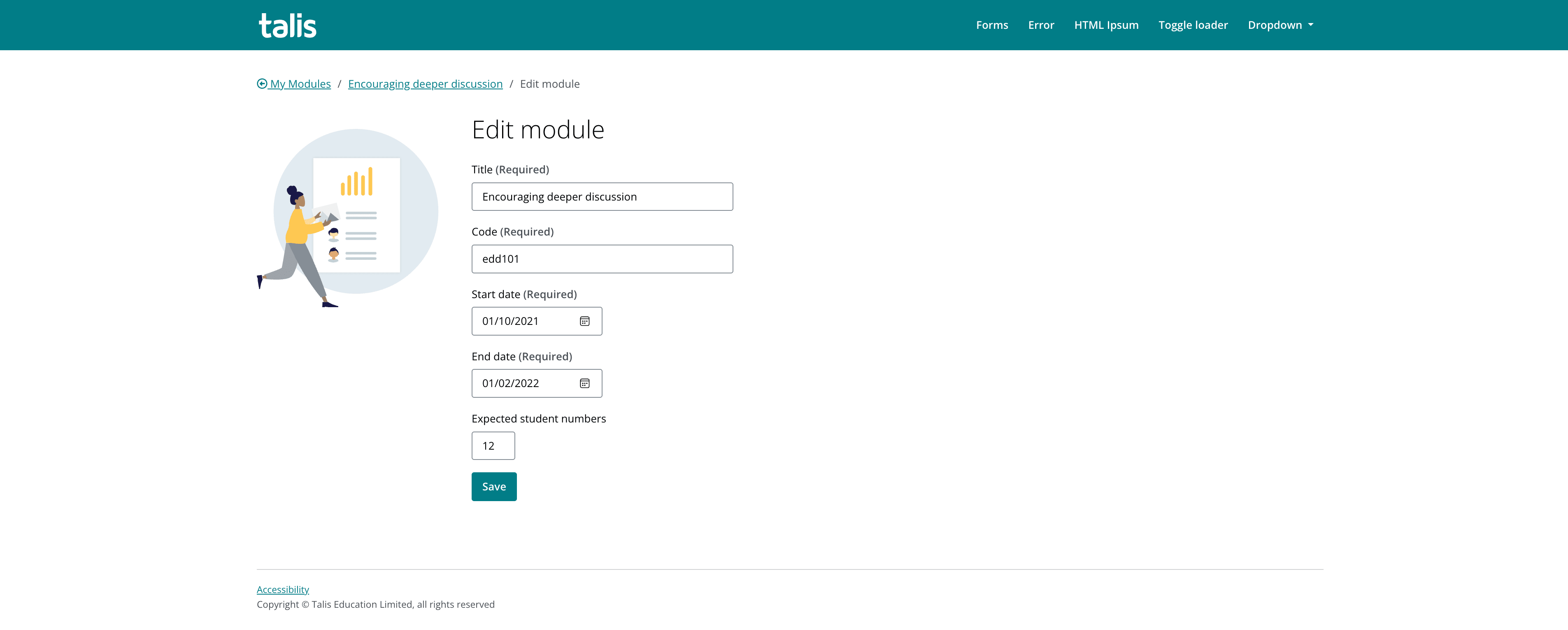This screenshot has width=1568, height=630.
Task: Focus the Expected student numbers field
Action: (493, 446)
